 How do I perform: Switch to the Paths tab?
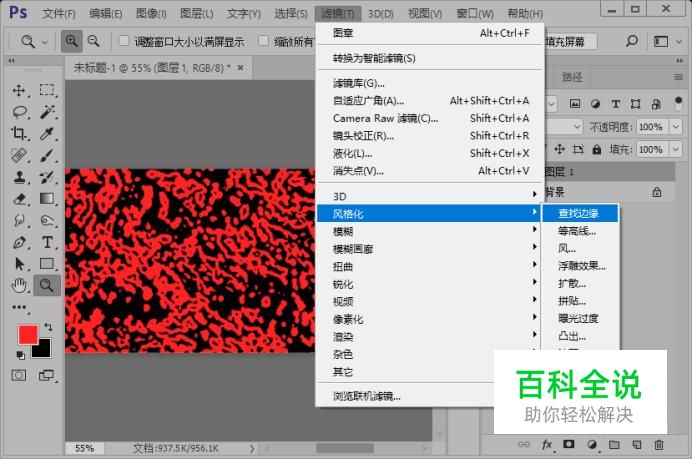click(572, 78)
